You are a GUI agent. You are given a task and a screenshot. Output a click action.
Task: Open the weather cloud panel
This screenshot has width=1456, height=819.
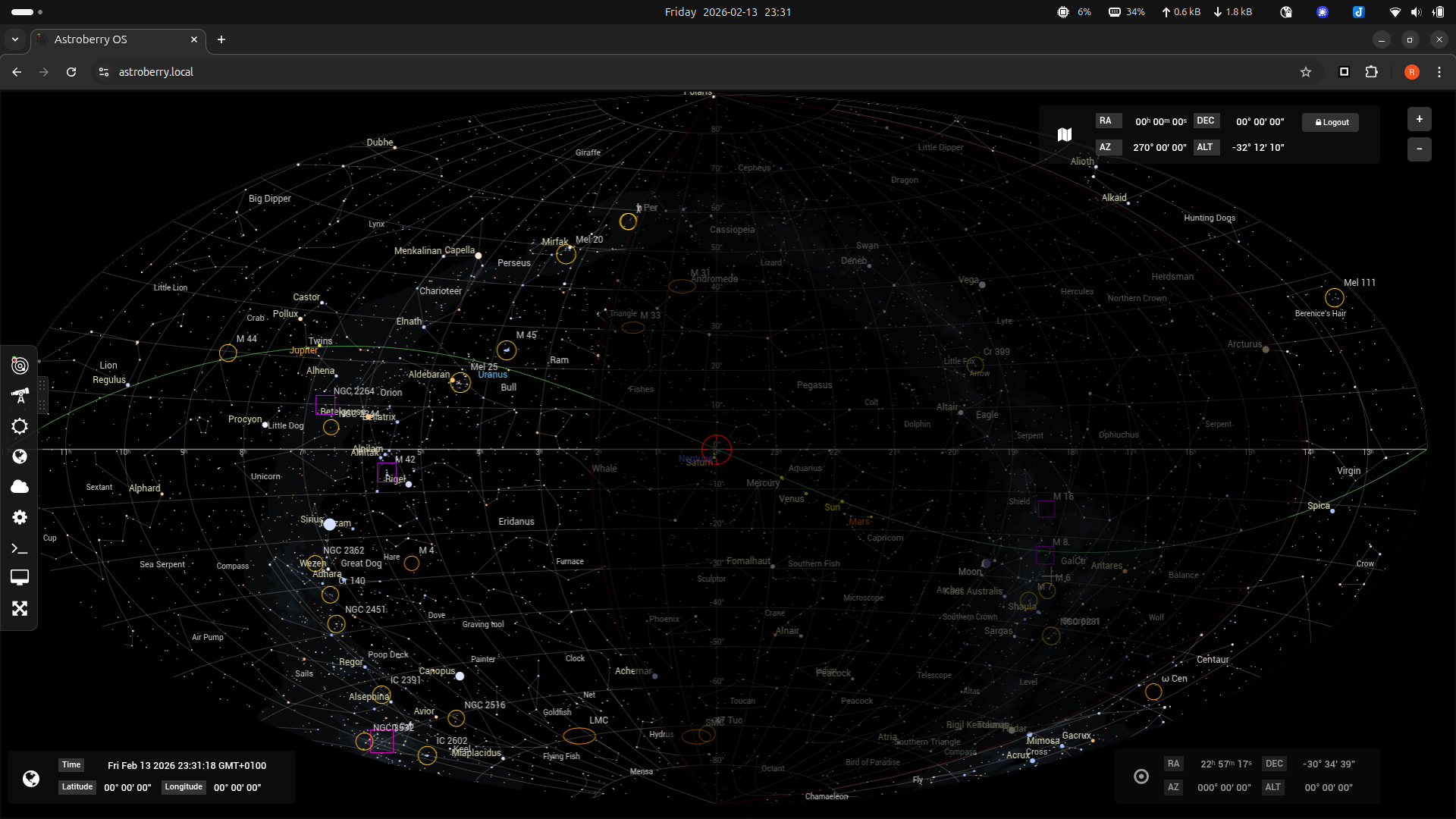pos(20,487)
